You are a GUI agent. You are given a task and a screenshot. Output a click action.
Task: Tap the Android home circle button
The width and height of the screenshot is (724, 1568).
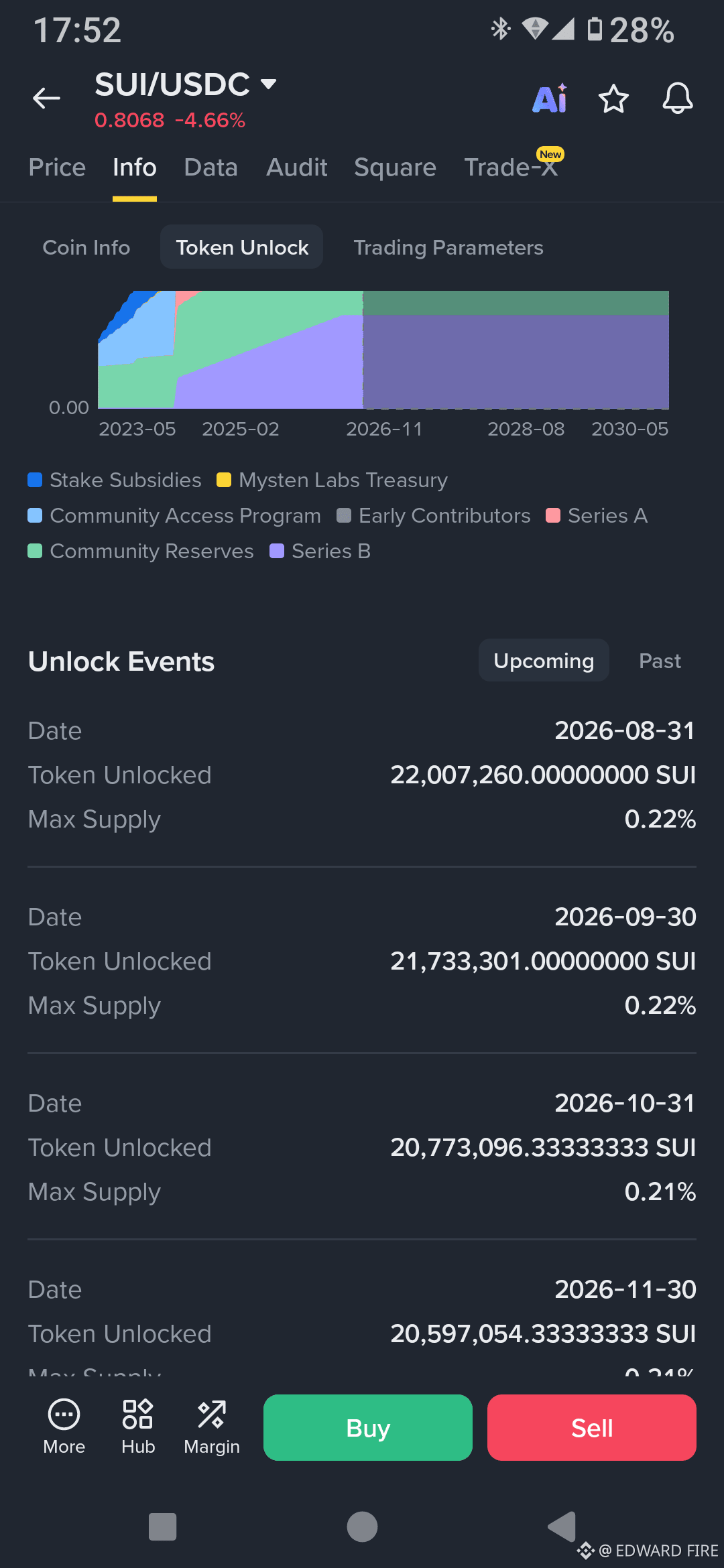click(362, 1526)
